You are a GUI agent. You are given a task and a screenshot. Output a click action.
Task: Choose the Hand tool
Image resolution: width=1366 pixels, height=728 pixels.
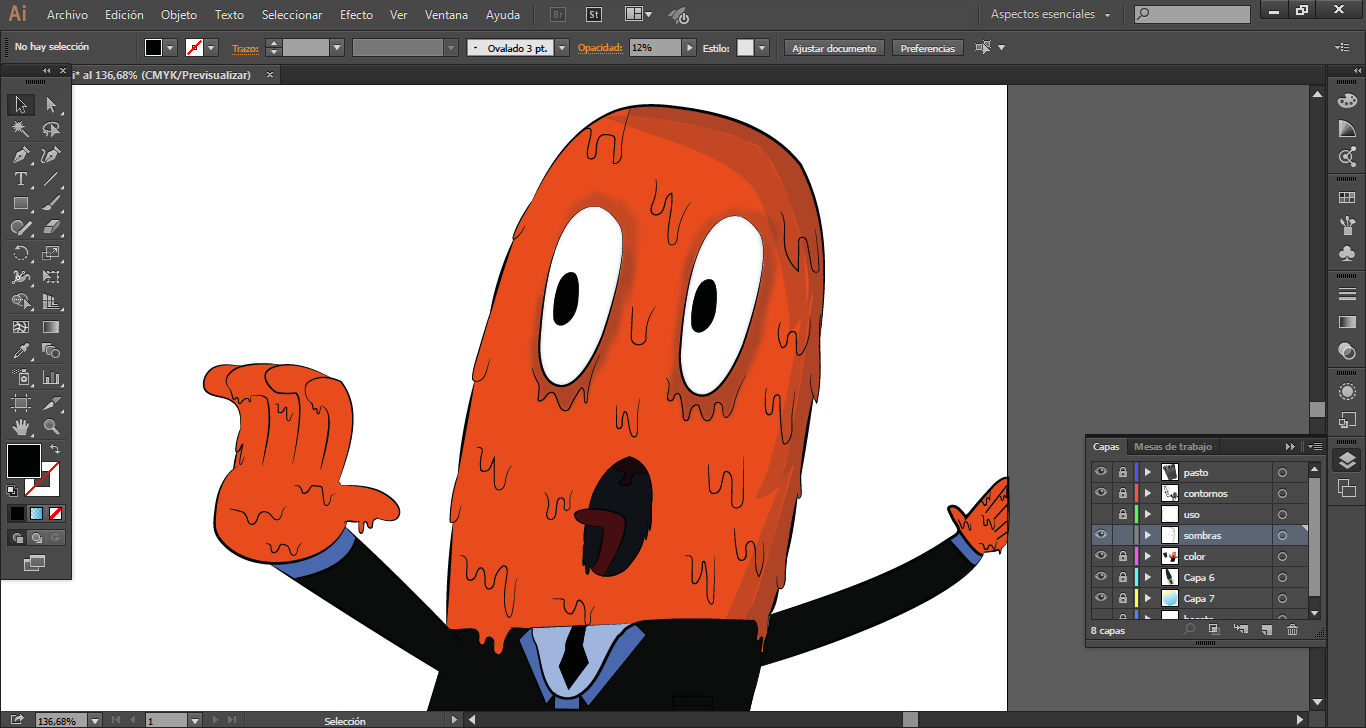click(x=20, y=427)
